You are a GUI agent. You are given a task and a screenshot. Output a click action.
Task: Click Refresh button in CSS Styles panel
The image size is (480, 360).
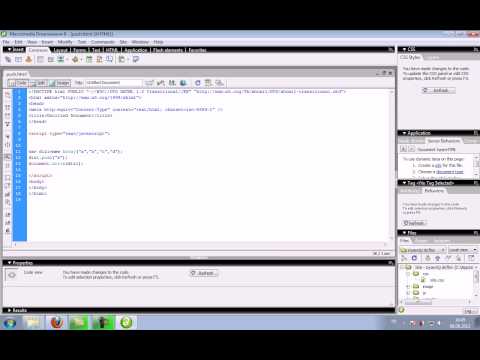(438, 90)
